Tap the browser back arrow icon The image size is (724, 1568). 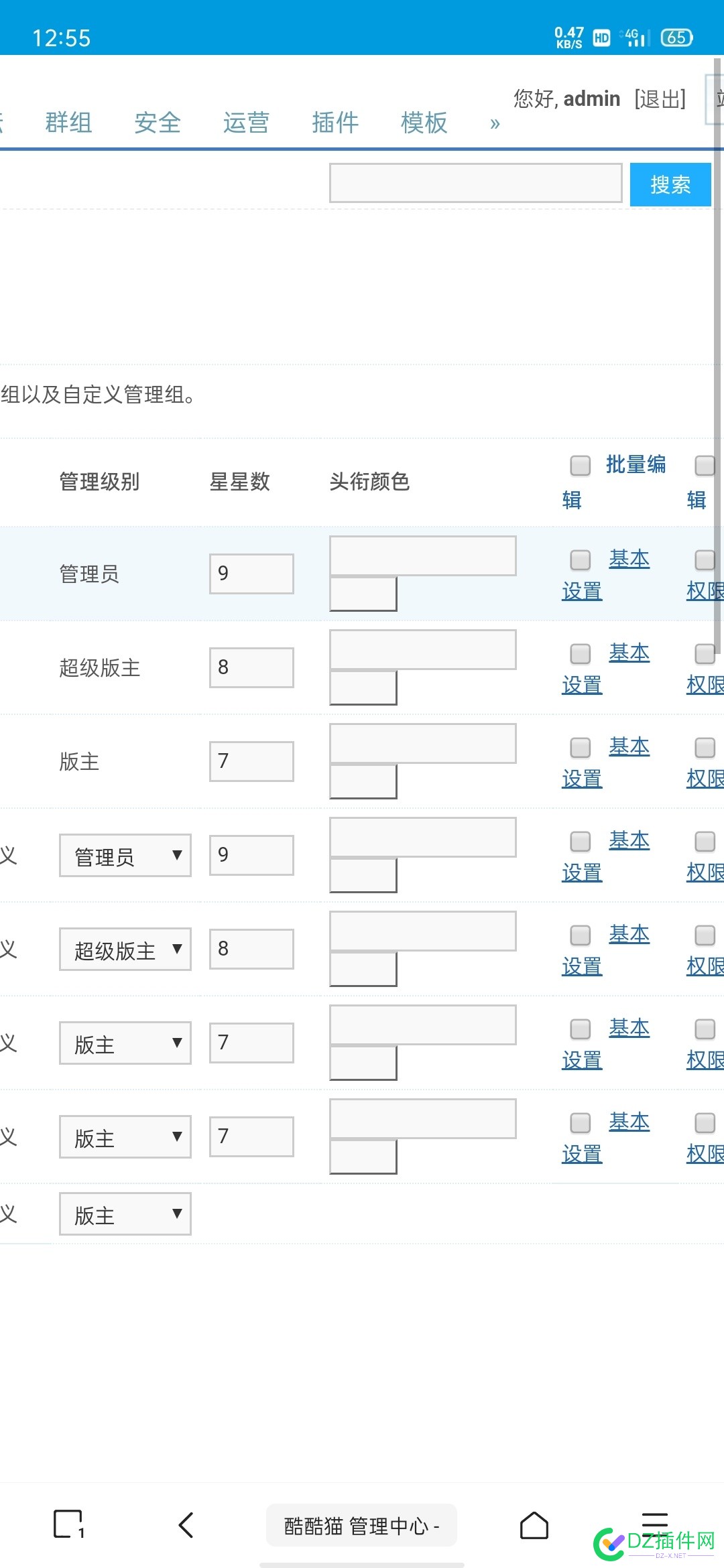tap(186, 1525)
